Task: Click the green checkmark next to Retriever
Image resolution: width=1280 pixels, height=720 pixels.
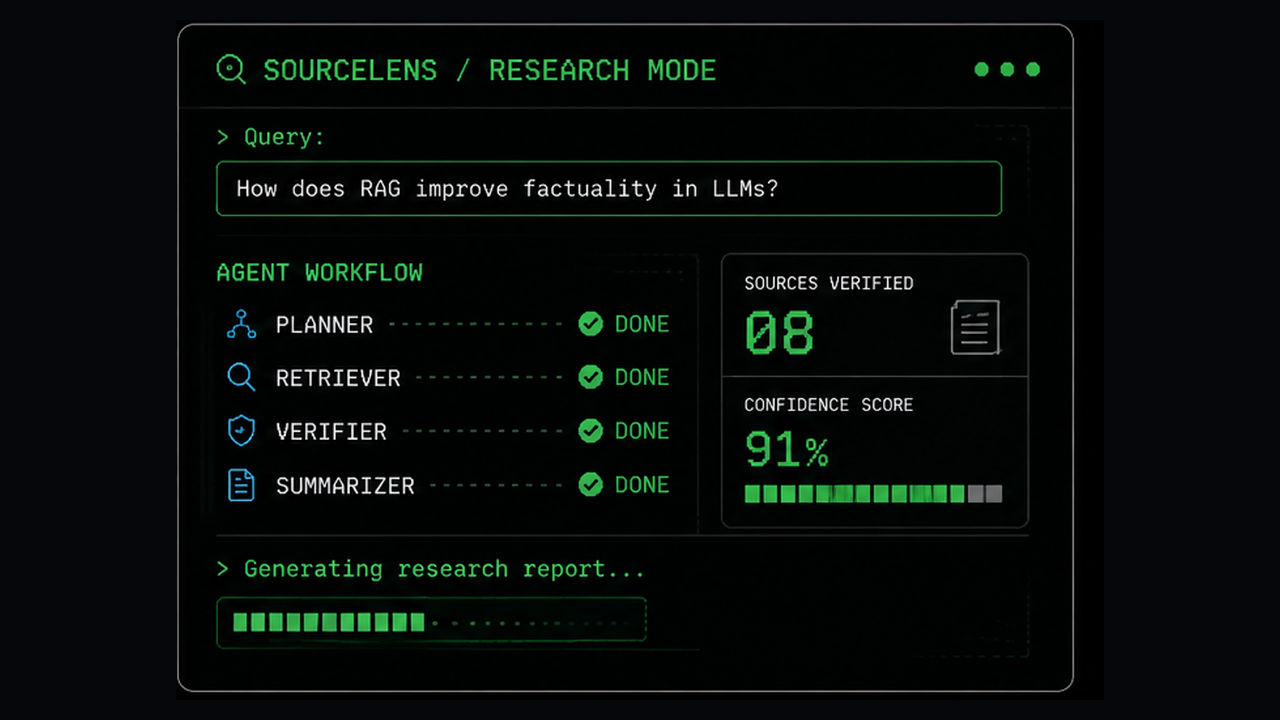Action: (x=591, y=377)
